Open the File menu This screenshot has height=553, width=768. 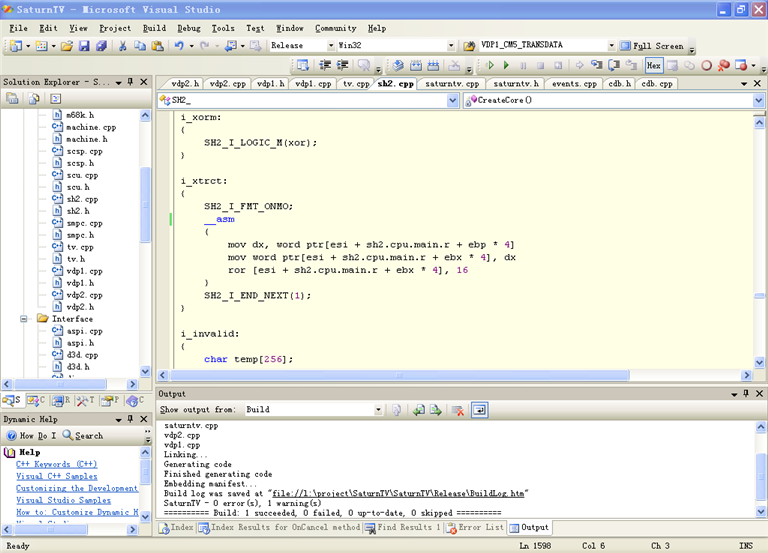(x=18, y=28)
